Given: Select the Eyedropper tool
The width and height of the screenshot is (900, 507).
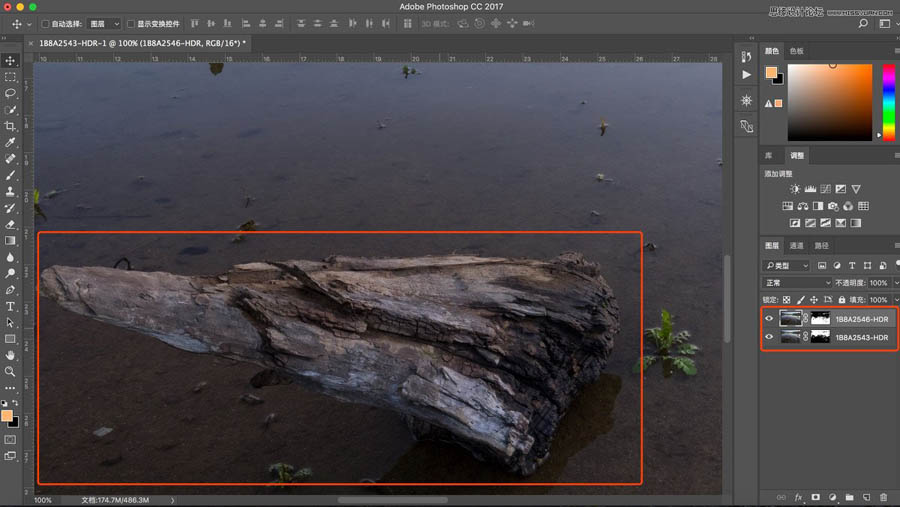Looking at the screenshot, I should tap(10, 142).
